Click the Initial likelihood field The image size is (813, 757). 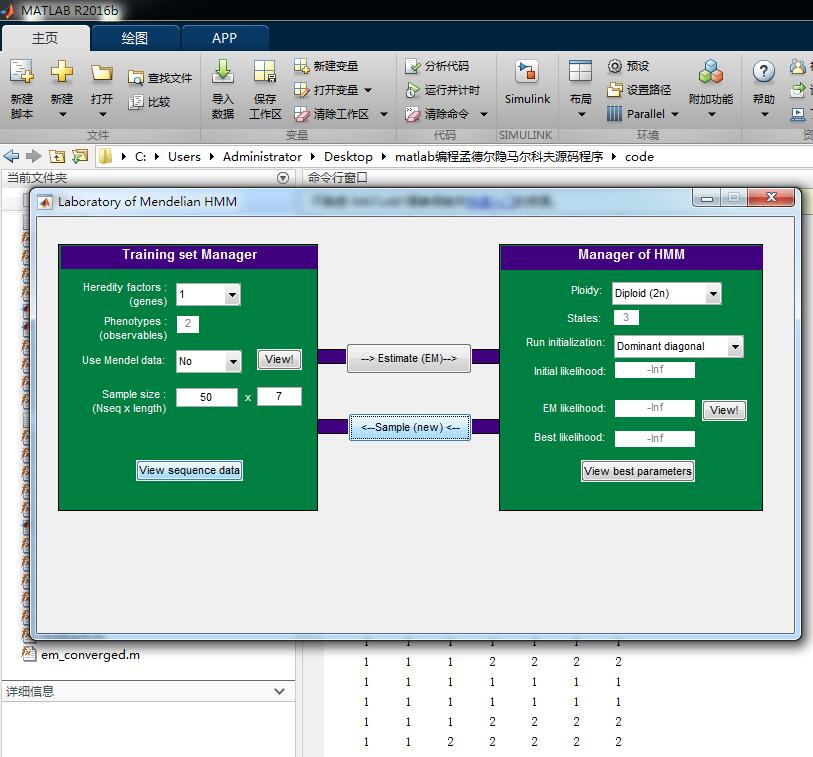click(x=655, y=370)
